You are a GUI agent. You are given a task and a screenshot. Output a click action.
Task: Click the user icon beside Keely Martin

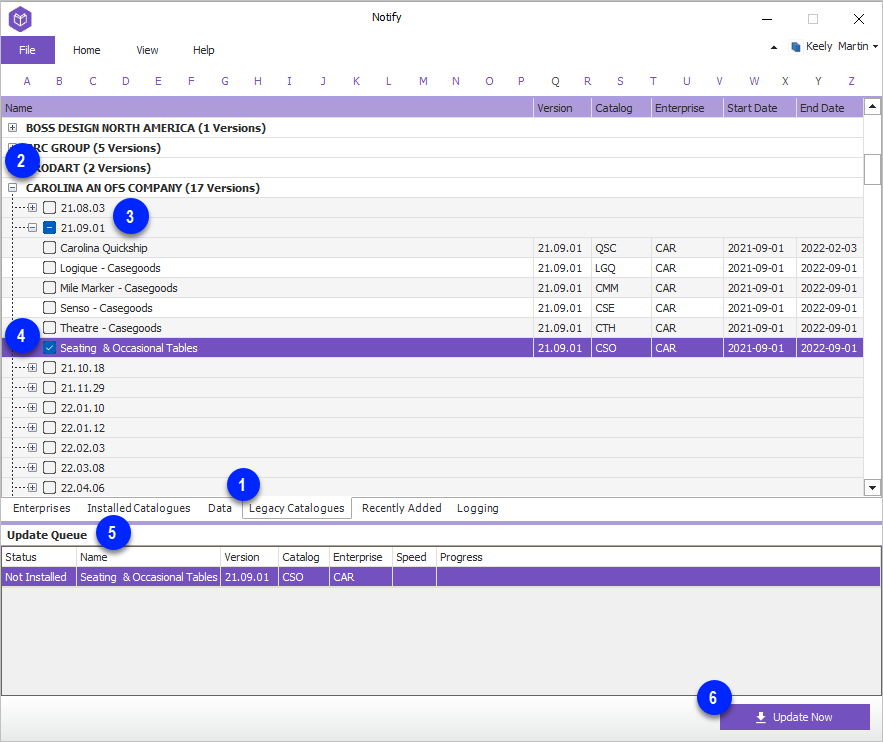click(796, 47)
